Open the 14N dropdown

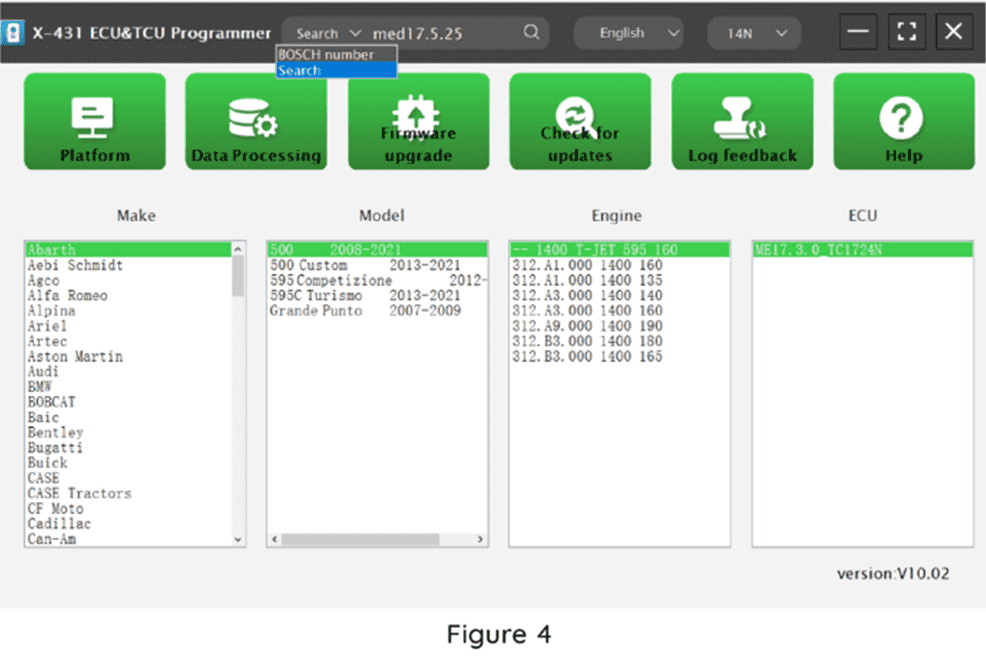point(755,33)
